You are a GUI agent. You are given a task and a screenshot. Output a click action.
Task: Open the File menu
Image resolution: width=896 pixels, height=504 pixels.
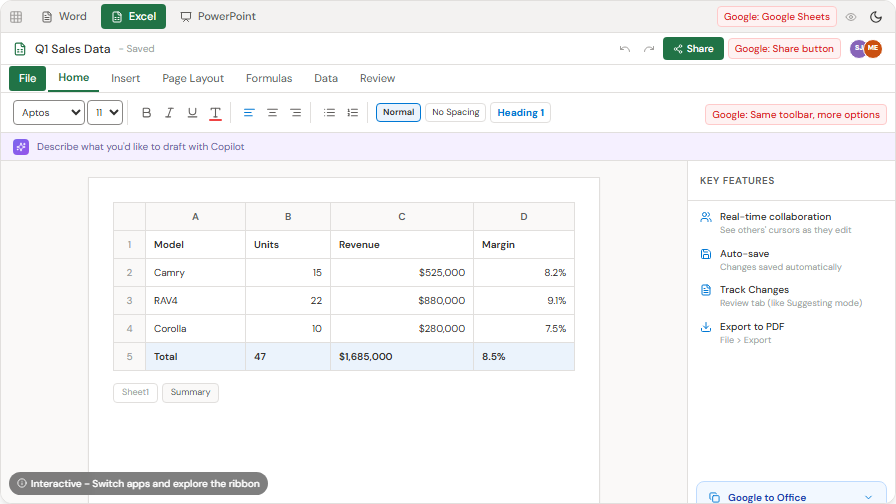27,78
